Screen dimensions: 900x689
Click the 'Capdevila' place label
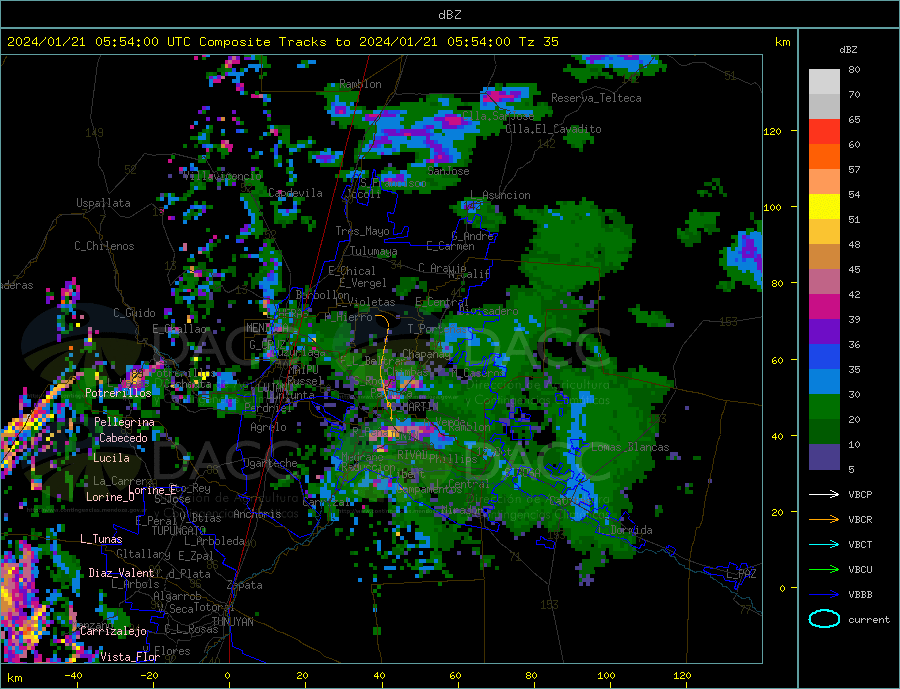(295, 193)
